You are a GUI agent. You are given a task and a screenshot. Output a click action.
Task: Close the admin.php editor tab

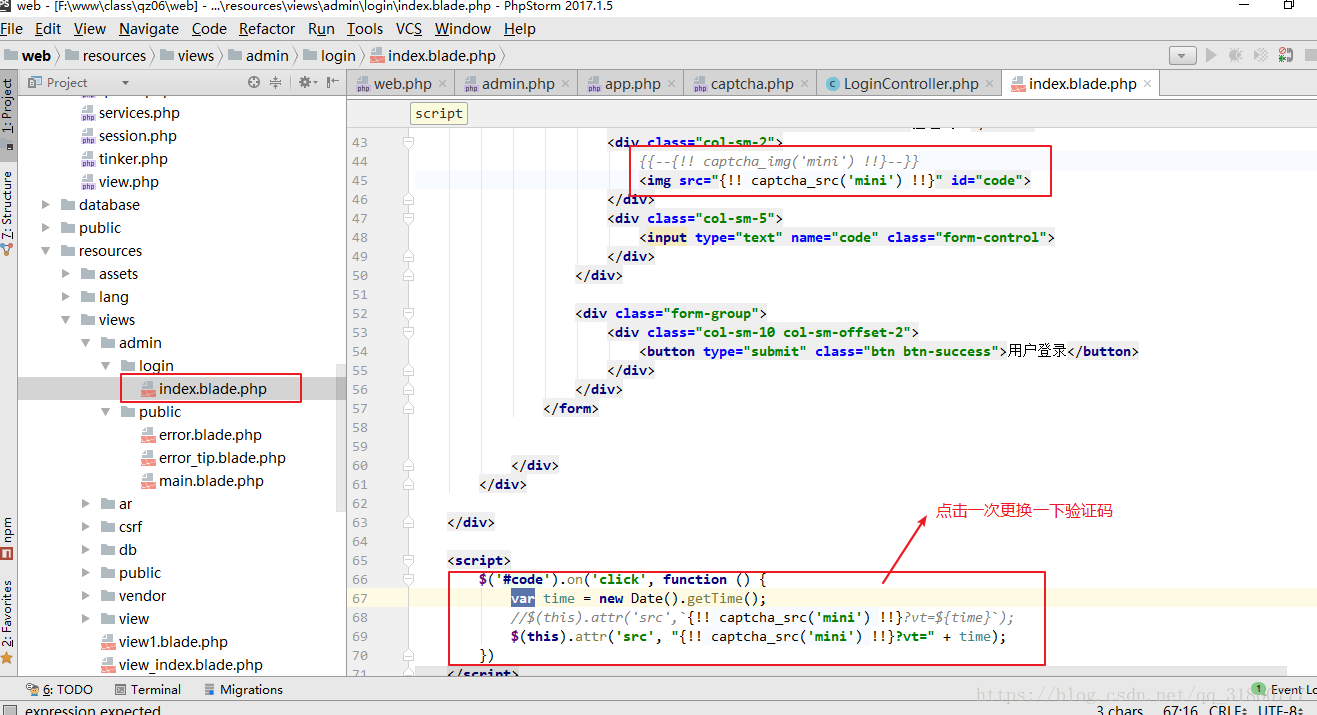pyautogui.click(x=565, y=84)
